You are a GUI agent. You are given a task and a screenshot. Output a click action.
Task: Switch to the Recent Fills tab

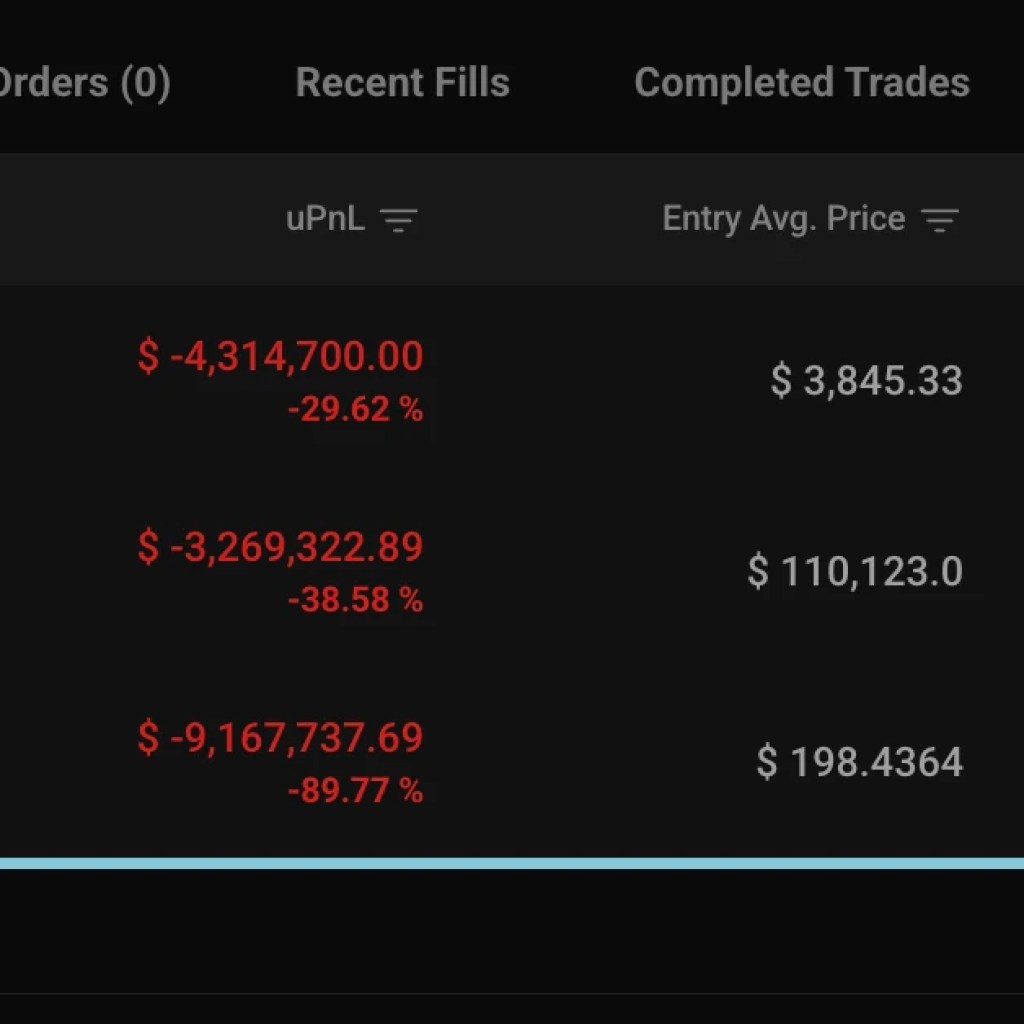(x=402, y=83)
